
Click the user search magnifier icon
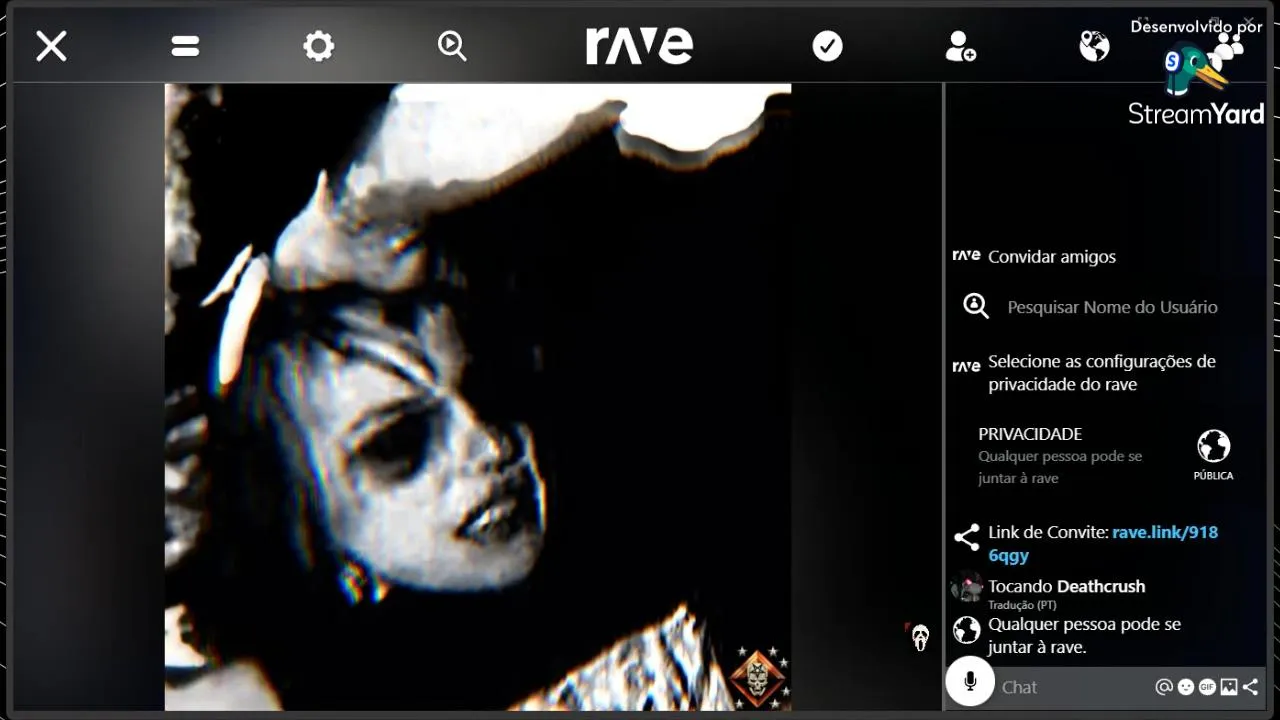click(976, 306)
